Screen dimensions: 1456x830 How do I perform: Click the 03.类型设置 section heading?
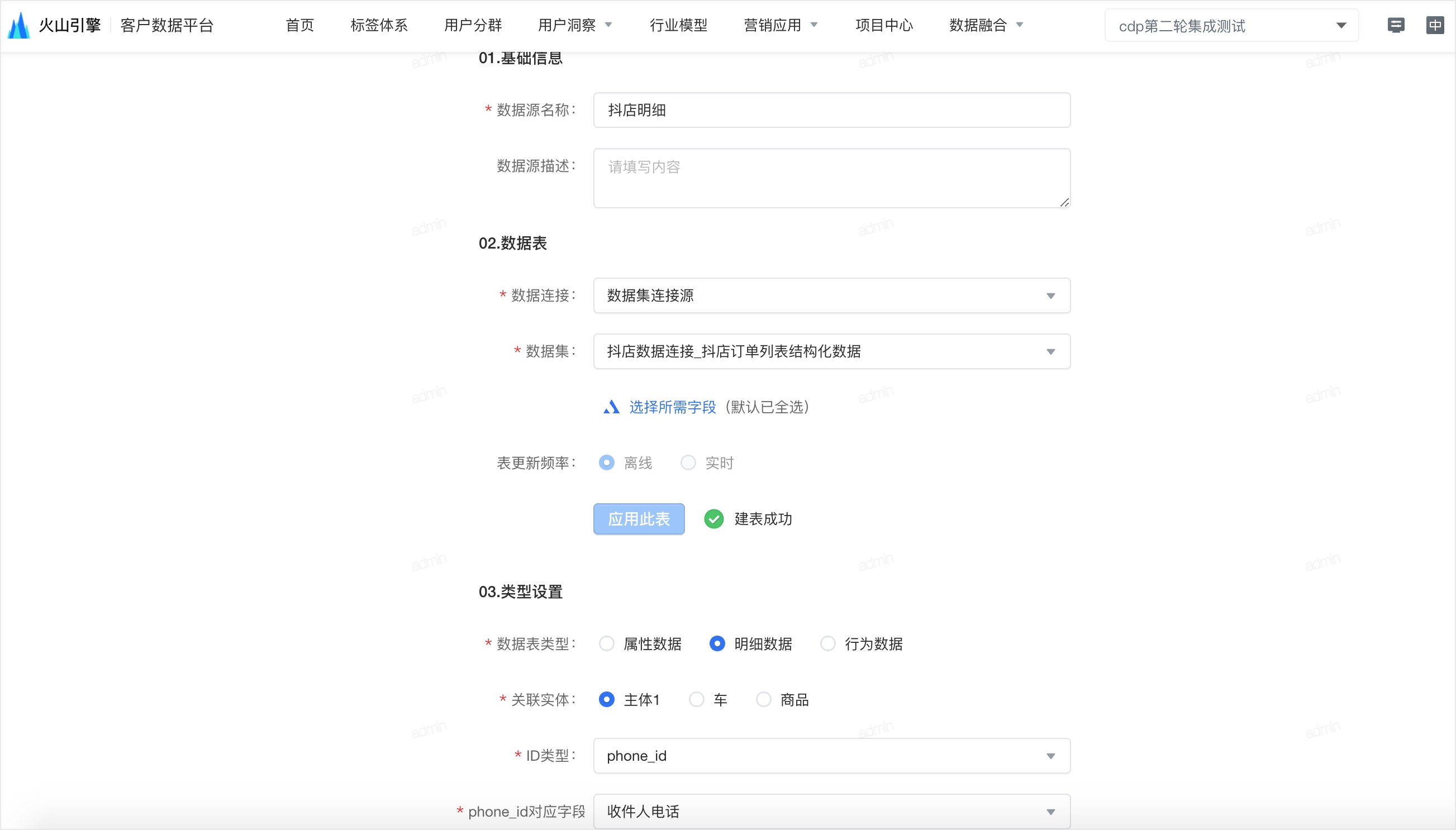(521, 592)
